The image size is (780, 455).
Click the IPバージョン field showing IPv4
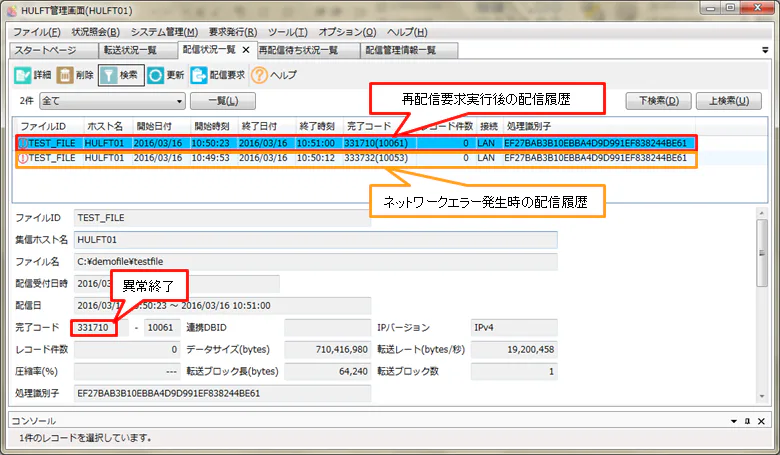click(514, 328)
